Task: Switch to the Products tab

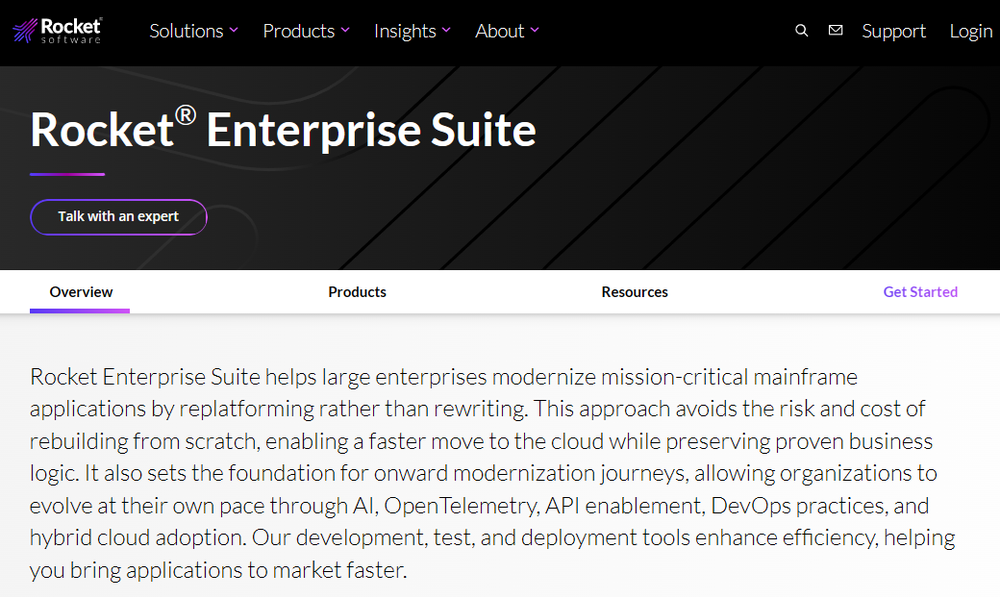Action: (357, 291)
